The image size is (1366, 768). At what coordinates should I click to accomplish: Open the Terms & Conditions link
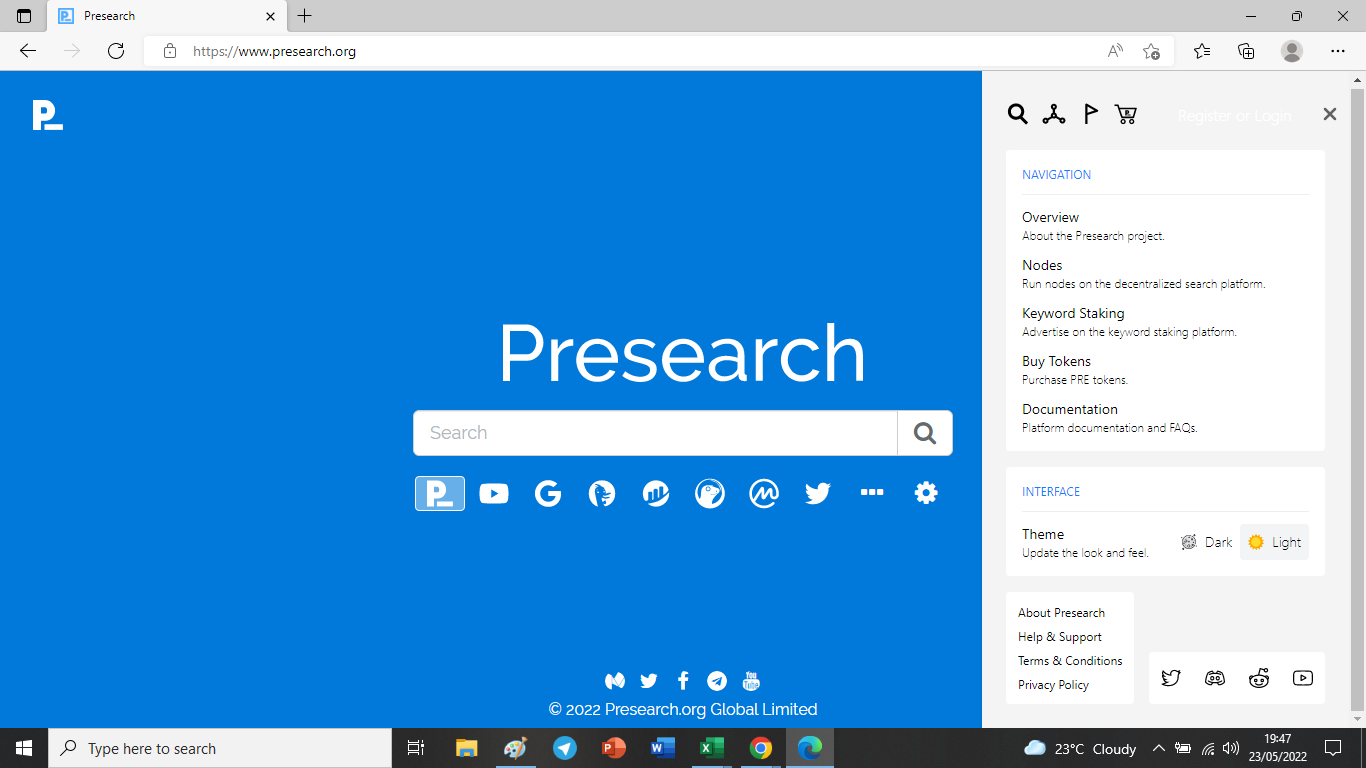(x=1070, y=661)
